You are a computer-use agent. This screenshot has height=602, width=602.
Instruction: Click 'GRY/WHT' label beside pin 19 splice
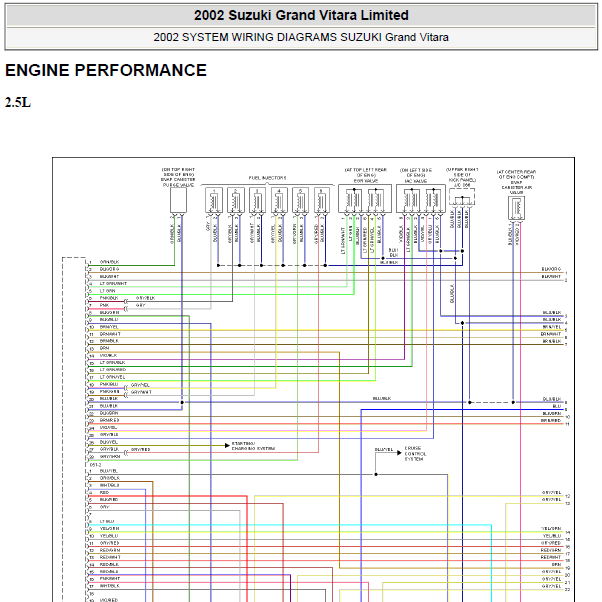pyautogui.click(x=141, y=392)
